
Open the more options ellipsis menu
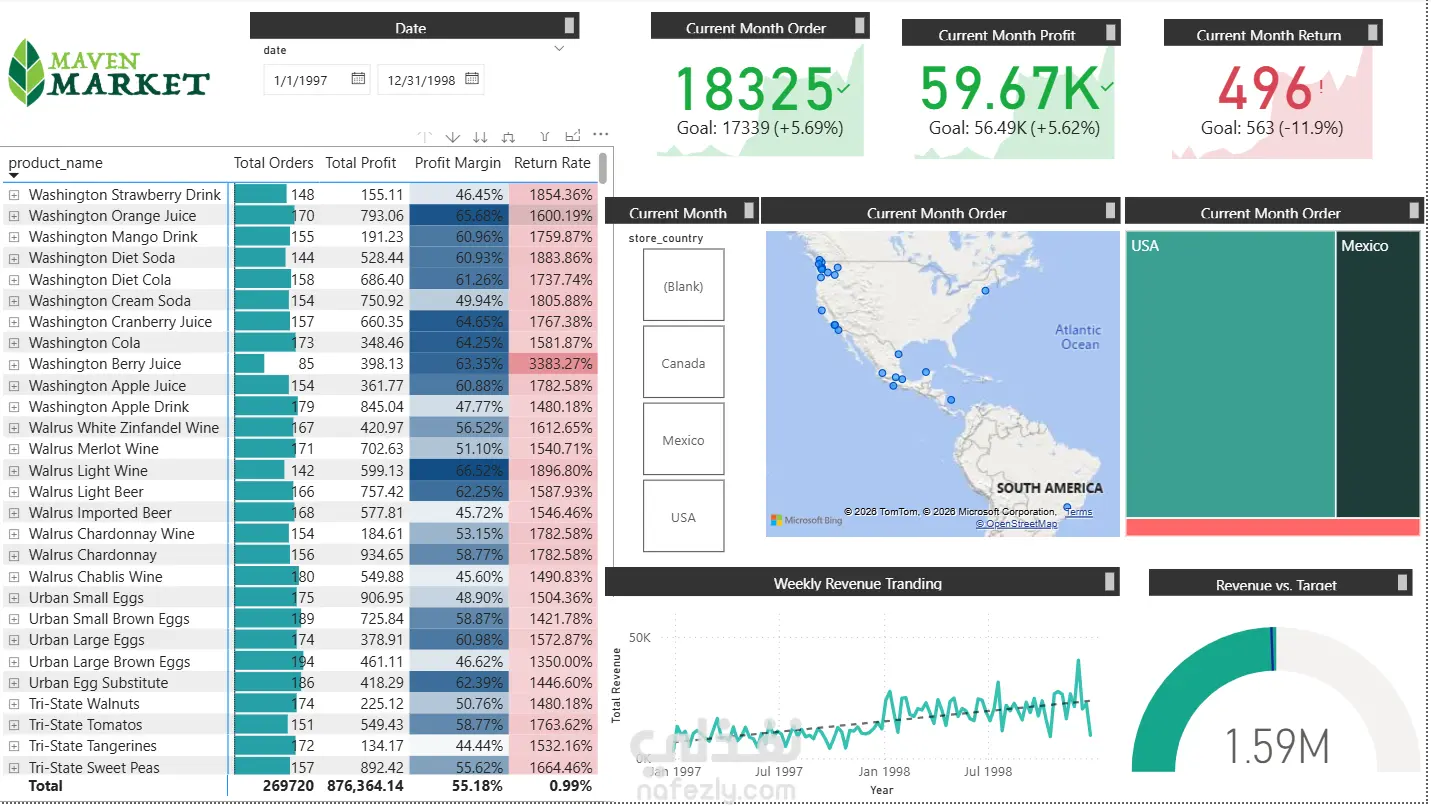click(601, 134)
